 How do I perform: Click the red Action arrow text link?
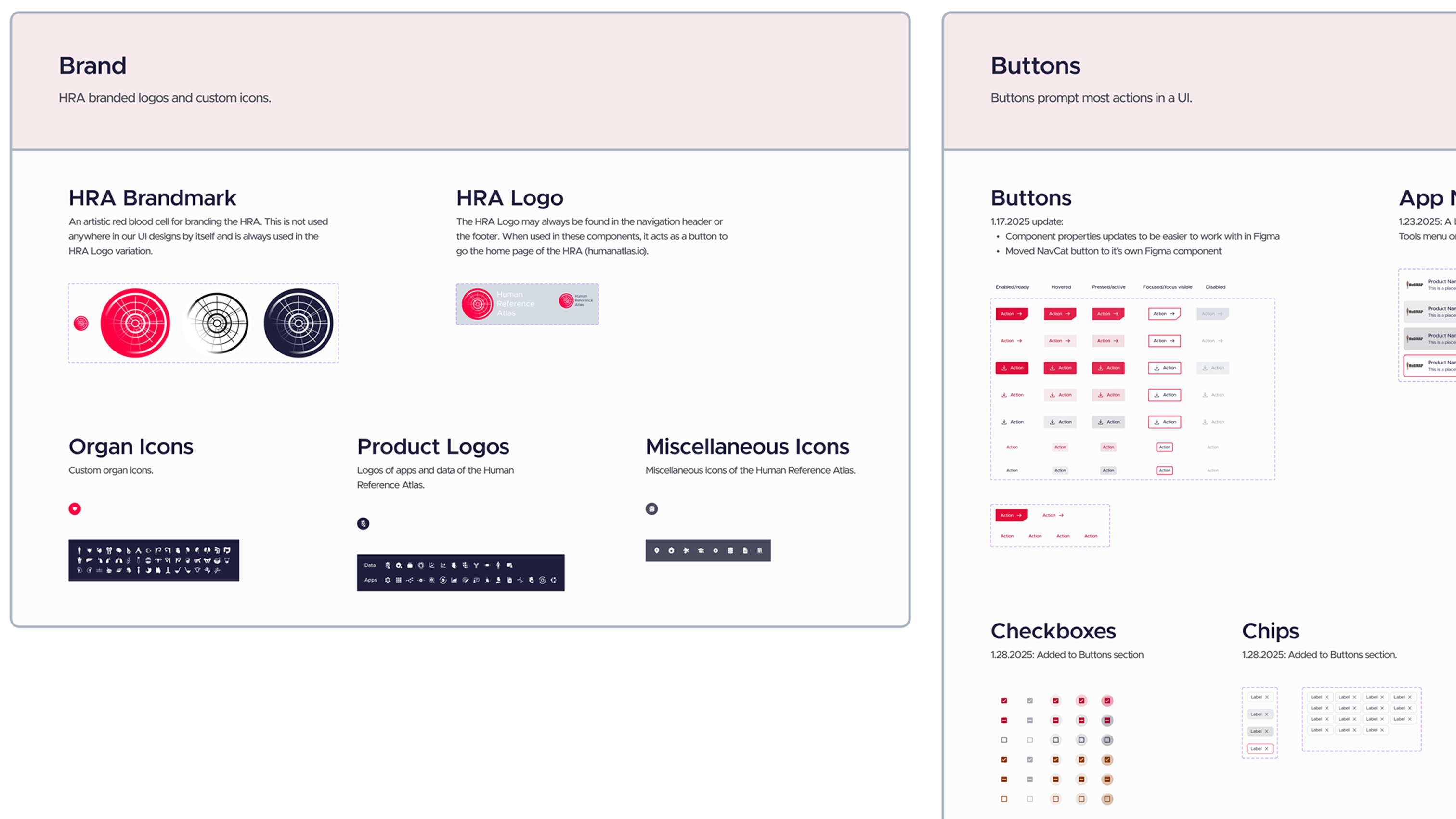coord(1012,341)
